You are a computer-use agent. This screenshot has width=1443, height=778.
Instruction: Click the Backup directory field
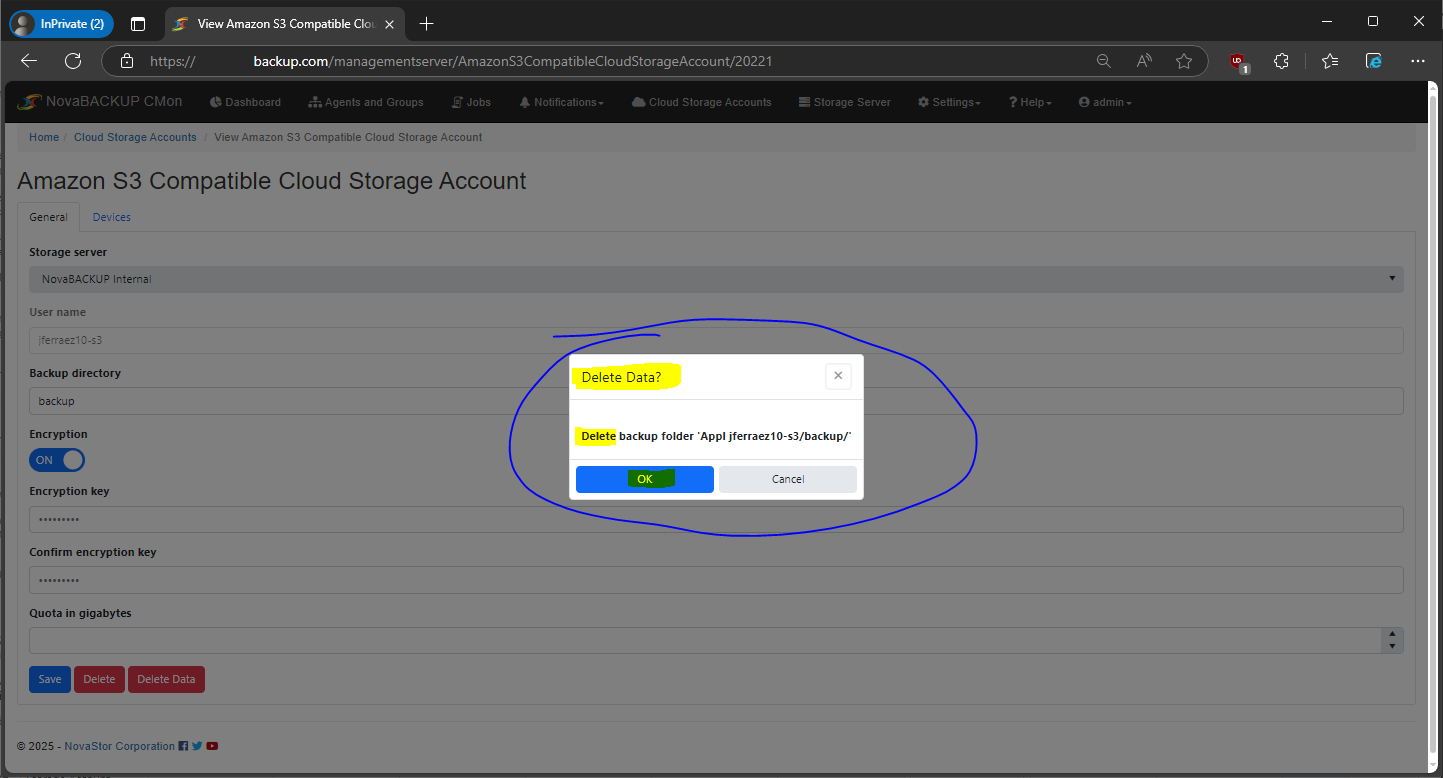pos(716,401)
